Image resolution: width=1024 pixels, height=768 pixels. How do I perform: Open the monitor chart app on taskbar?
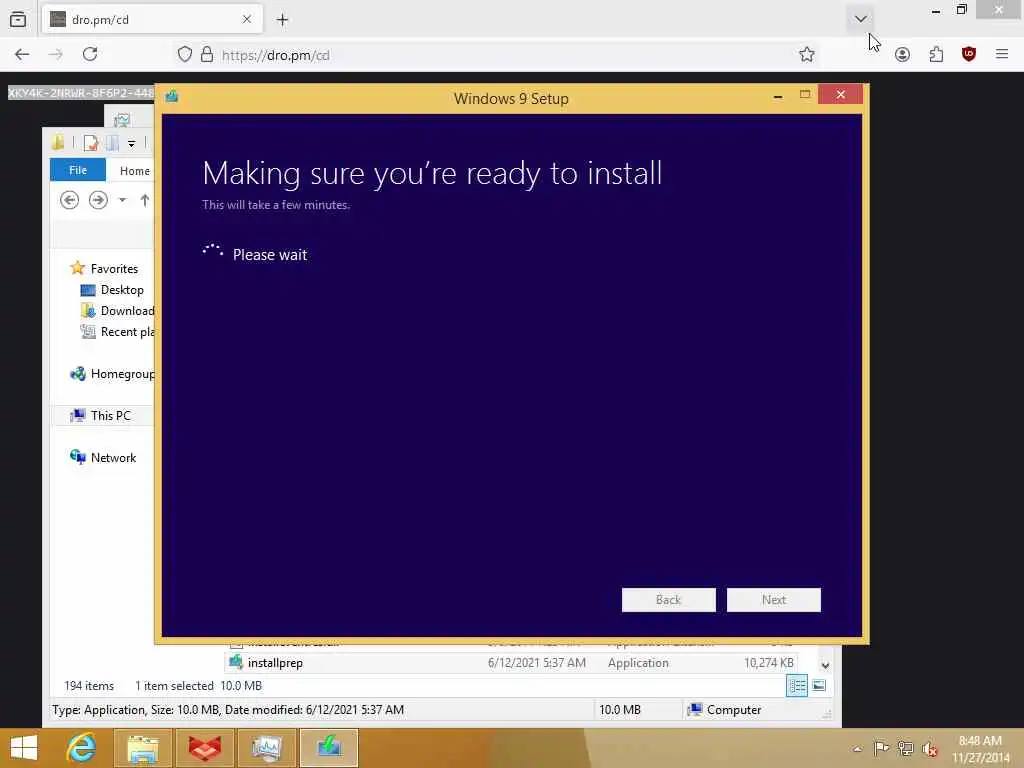pyautogui.click(x=266, y=748)
